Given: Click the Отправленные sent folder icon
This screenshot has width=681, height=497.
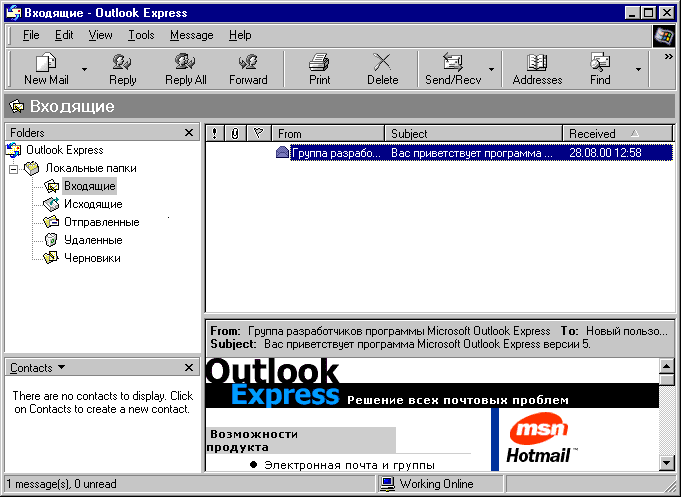Looking at the screenshot, I should coord(51,222).
